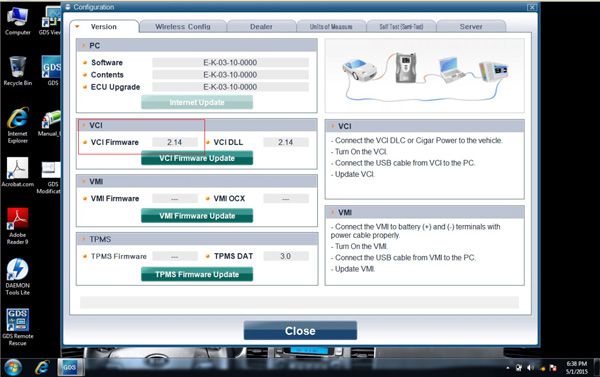Open the Units of Measure tab

click(331, 27)
